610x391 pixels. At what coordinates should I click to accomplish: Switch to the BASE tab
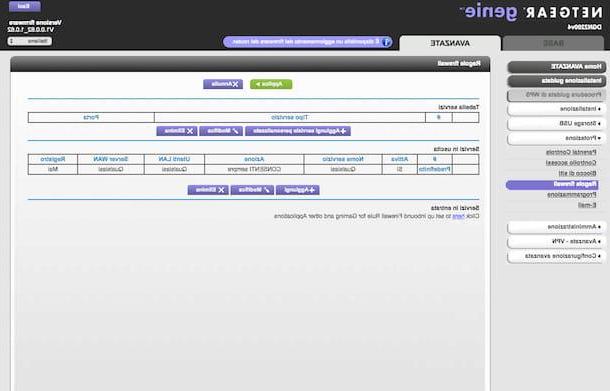click(553, 43)
